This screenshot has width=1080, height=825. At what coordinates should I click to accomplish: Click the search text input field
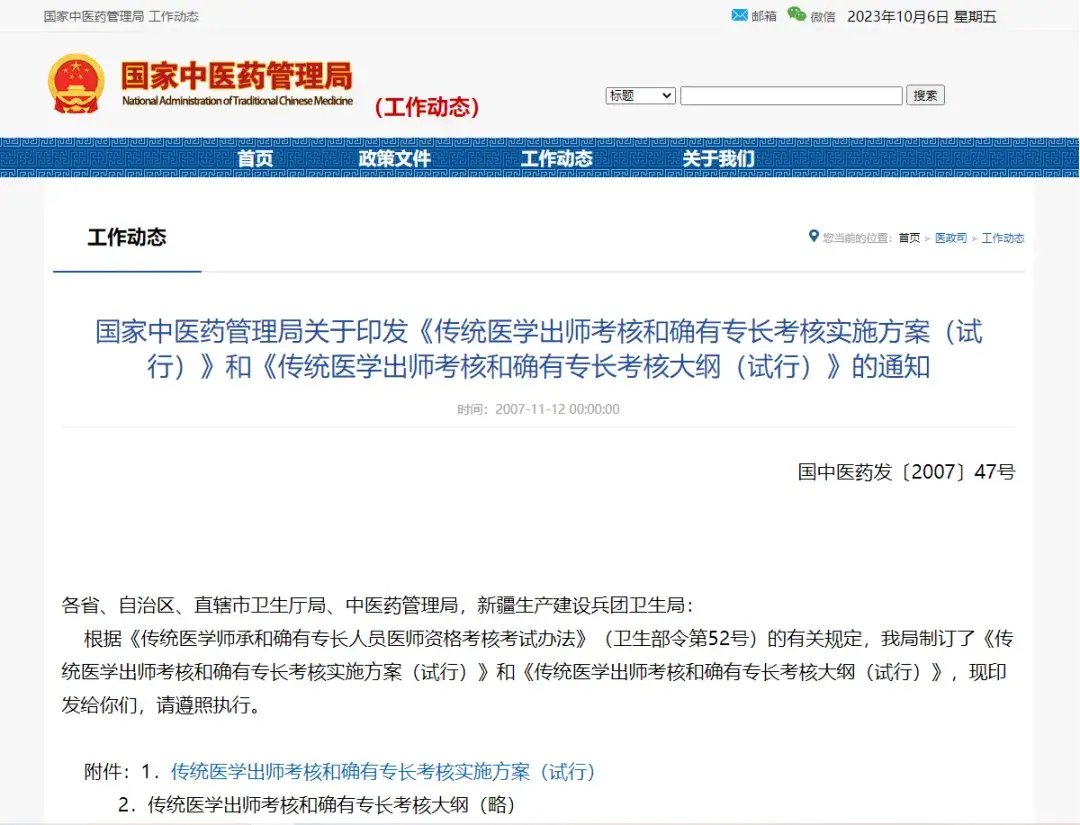click(790, 96)
